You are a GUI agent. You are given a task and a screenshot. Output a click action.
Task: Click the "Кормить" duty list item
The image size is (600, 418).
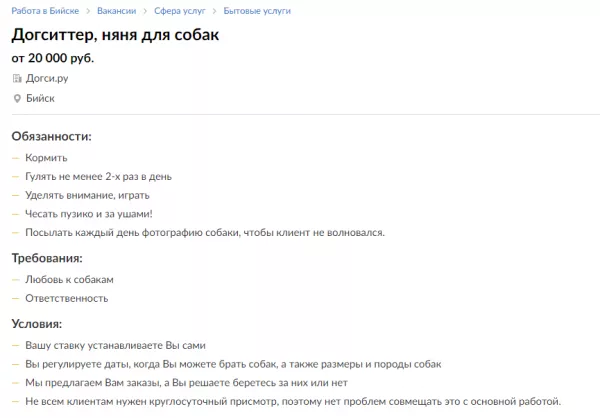click(46, 158)
